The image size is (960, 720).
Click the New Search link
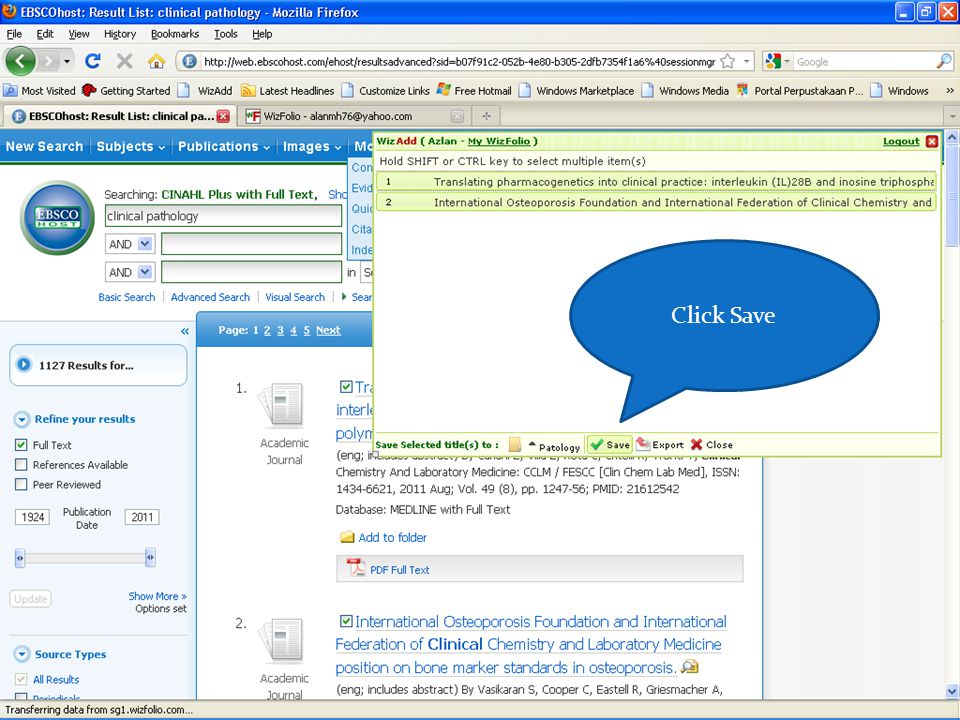[44, 146]
